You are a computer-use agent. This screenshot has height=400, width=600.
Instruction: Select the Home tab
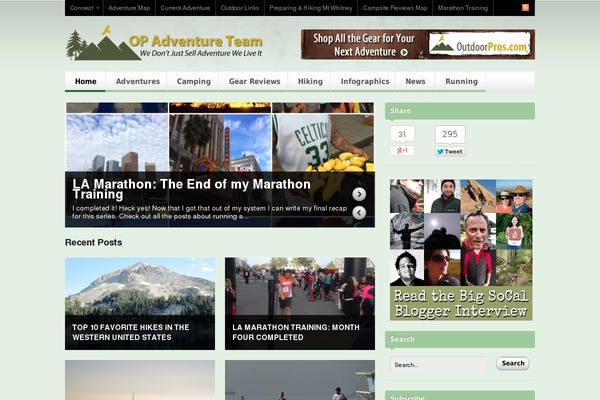(85, 81)
